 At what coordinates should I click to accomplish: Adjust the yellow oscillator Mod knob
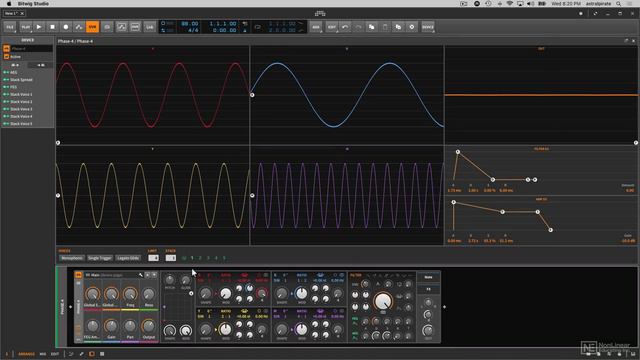tap(225, 329)
